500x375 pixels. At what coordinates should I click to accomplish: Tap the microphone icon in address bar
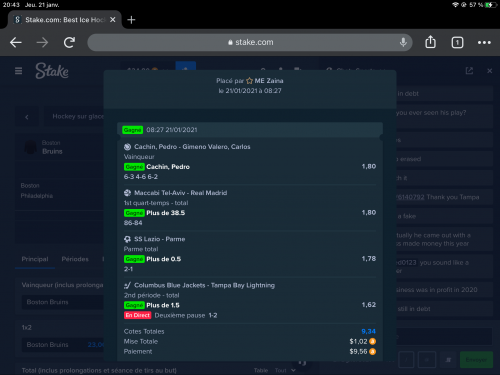click(403, 42)
